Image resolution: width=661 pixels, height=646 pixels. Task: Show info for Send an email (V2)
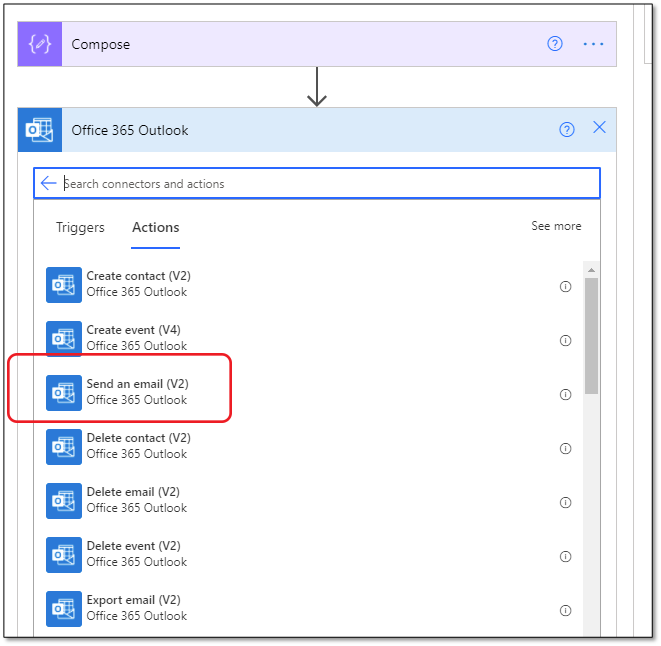(565, 395)
